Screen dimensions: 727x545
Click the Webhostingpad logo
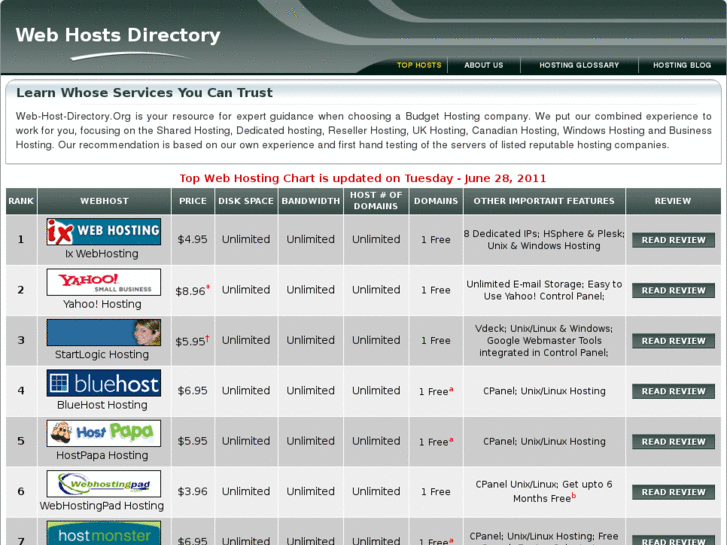pyautogui.click(x=104, y=483)
